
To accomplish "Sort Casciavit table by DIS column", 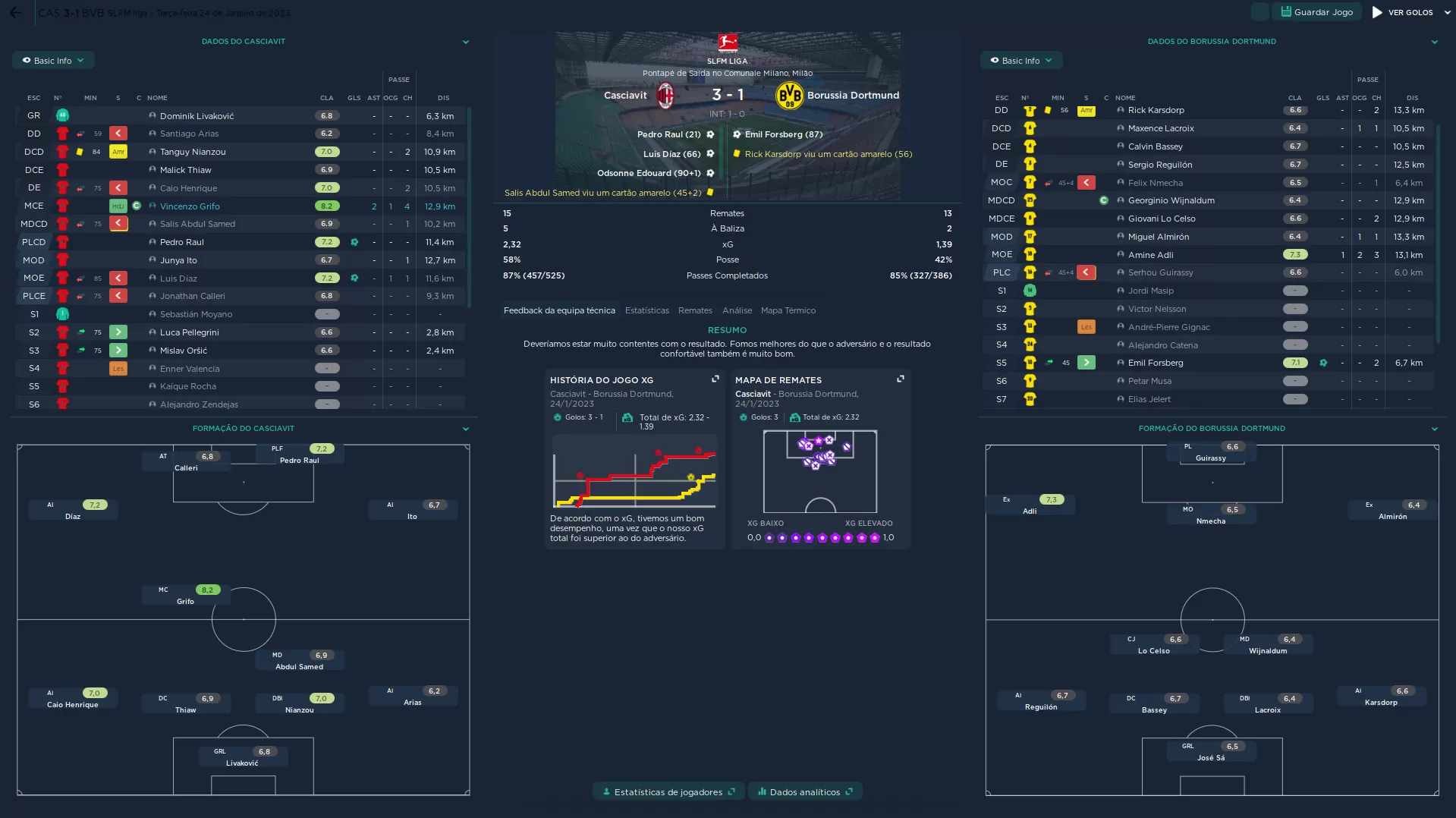I will 444,98.
